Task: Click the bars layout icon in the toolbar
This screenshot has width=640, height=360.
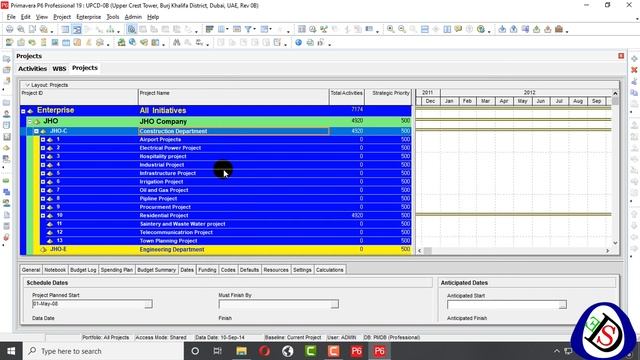Action: pyautogui.click(x=209, y=29)
